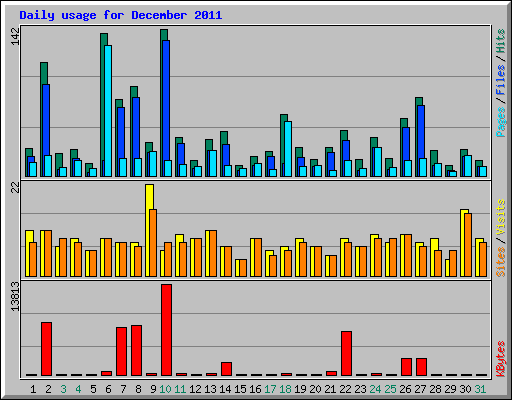Click the red KBytes bar for day 26

(x=406, y=367)
